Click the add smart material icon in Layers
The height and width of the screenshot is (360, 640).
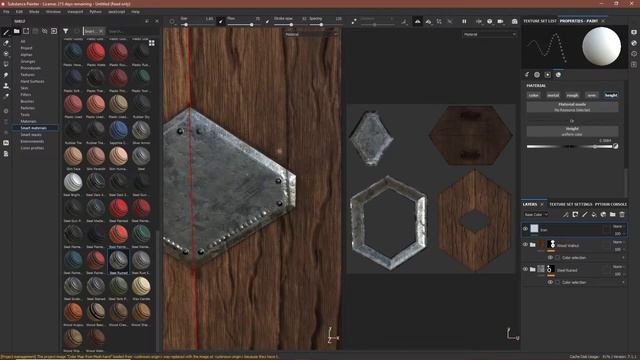point(603,214)
